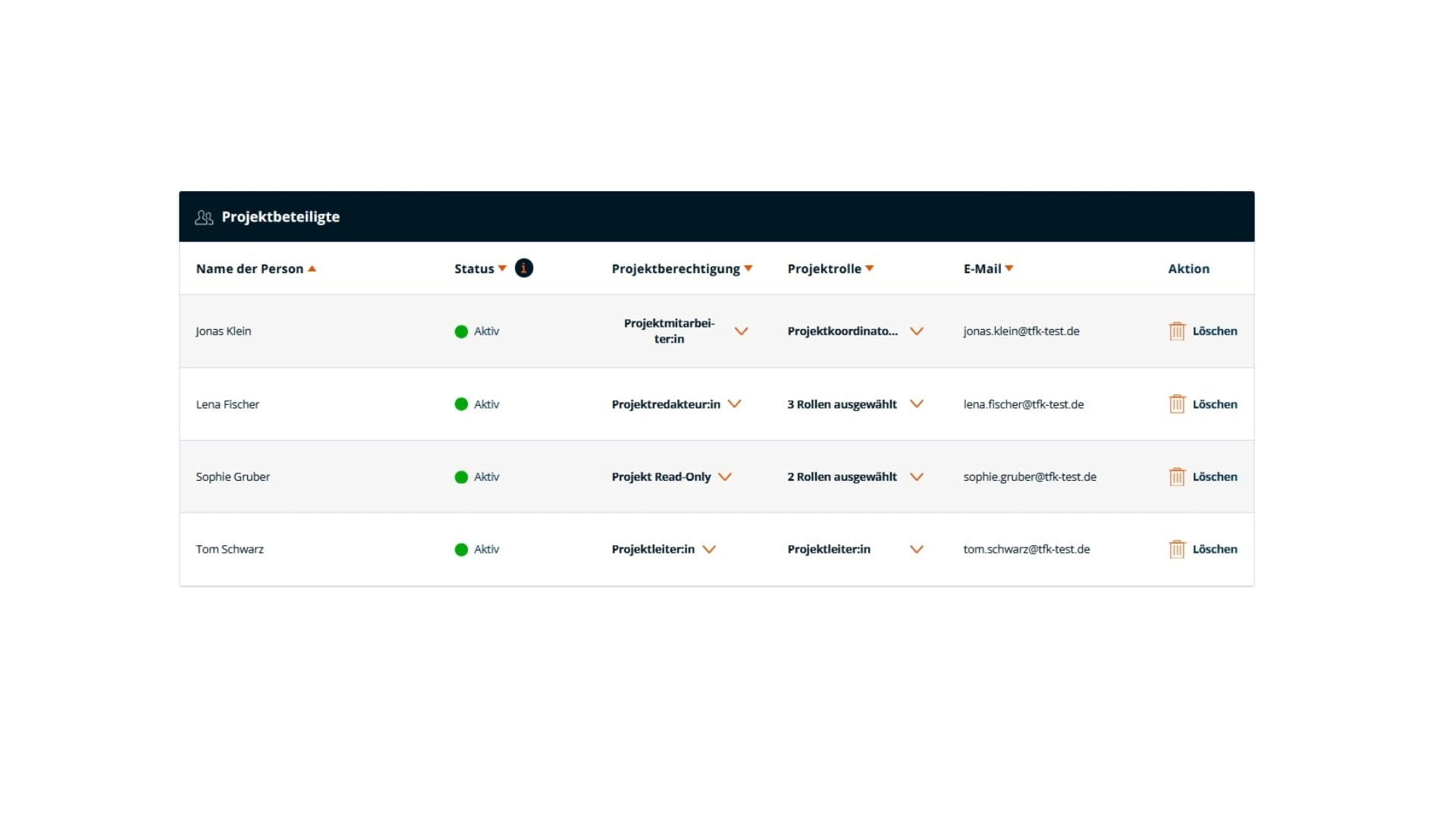Click the Projektbeteiligte panel title
This screenshot has height=819, width=1456.
(281, 217)
